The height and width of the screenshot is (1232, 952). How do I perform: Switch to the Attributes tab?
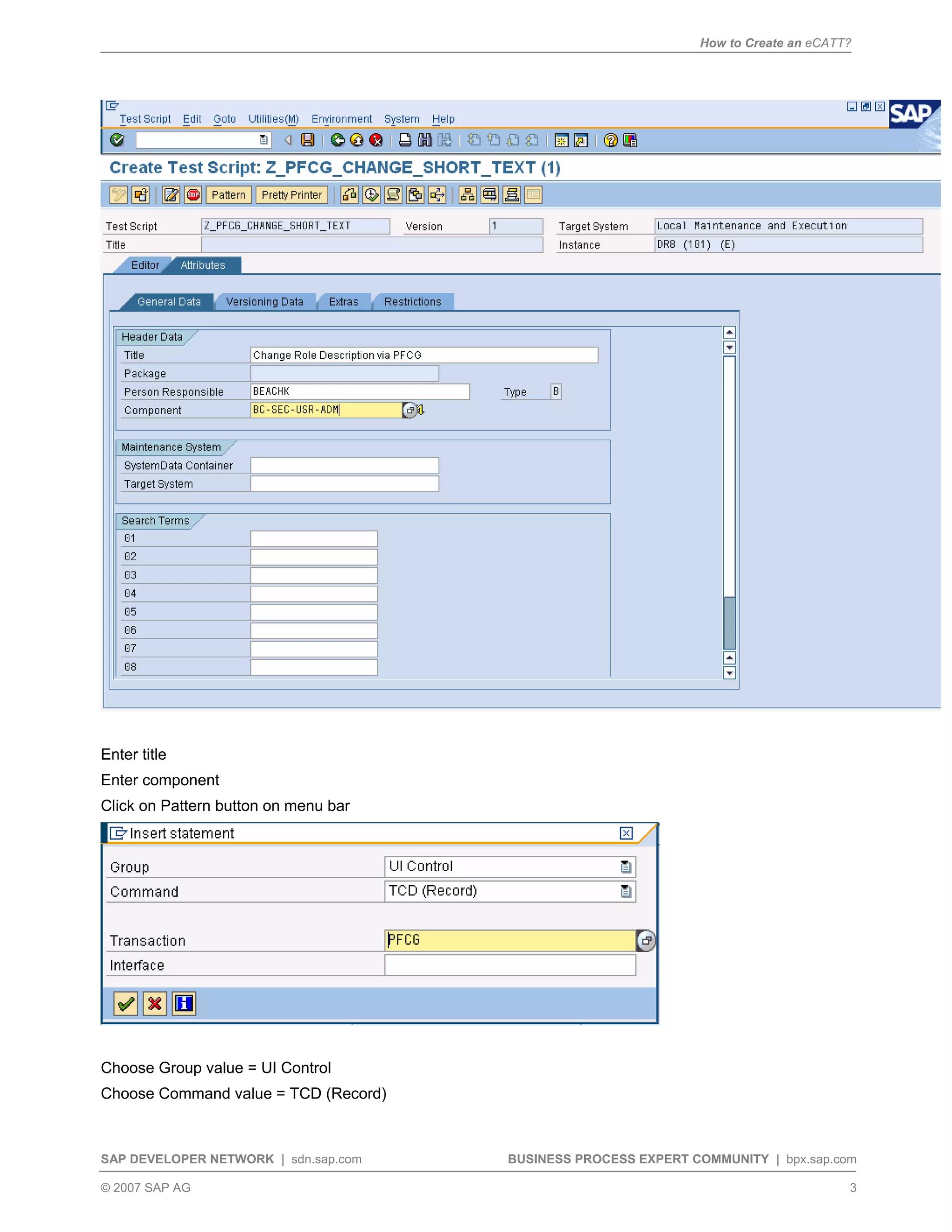coord(203,265)
